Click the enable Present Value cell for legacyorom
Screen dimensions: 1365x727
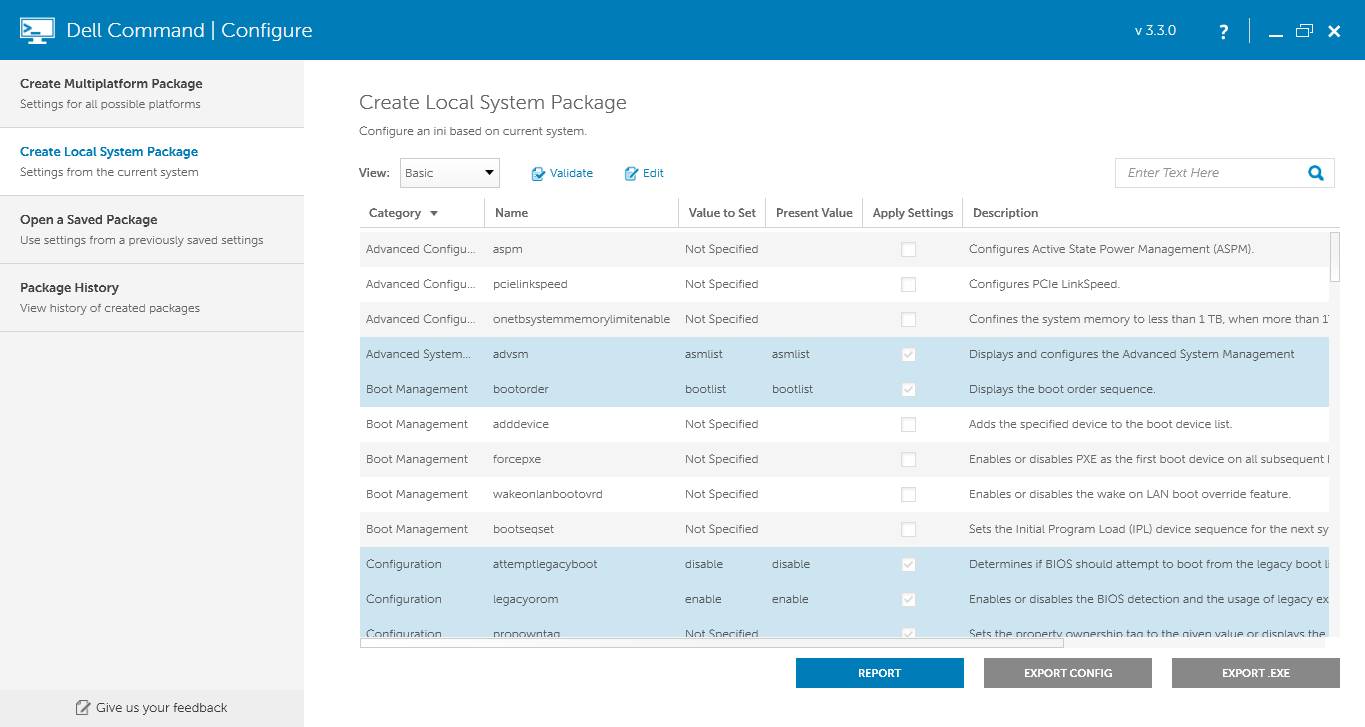[x=790, y=599]
